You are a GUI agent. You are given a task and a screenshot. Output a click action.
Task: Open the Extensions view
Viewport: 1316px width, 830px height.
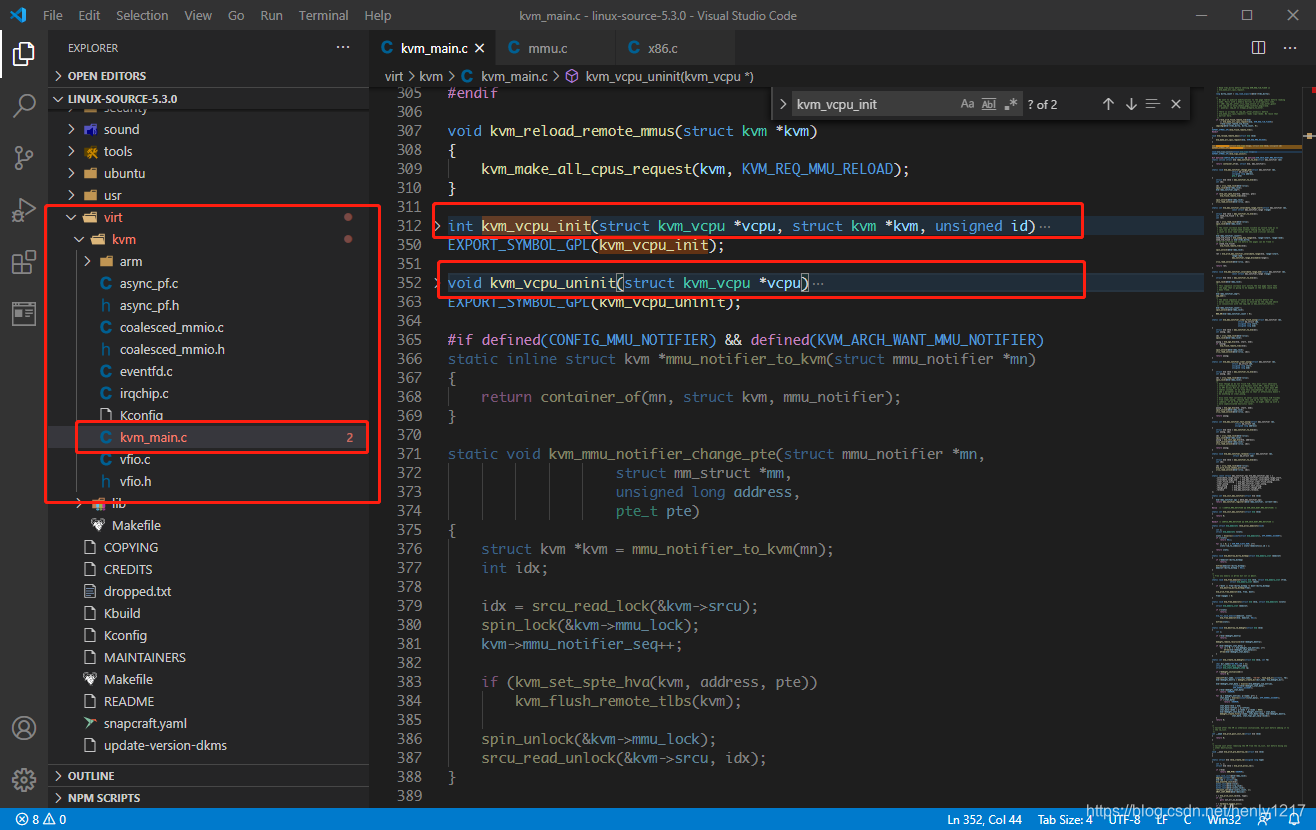(x=24, y=263)
